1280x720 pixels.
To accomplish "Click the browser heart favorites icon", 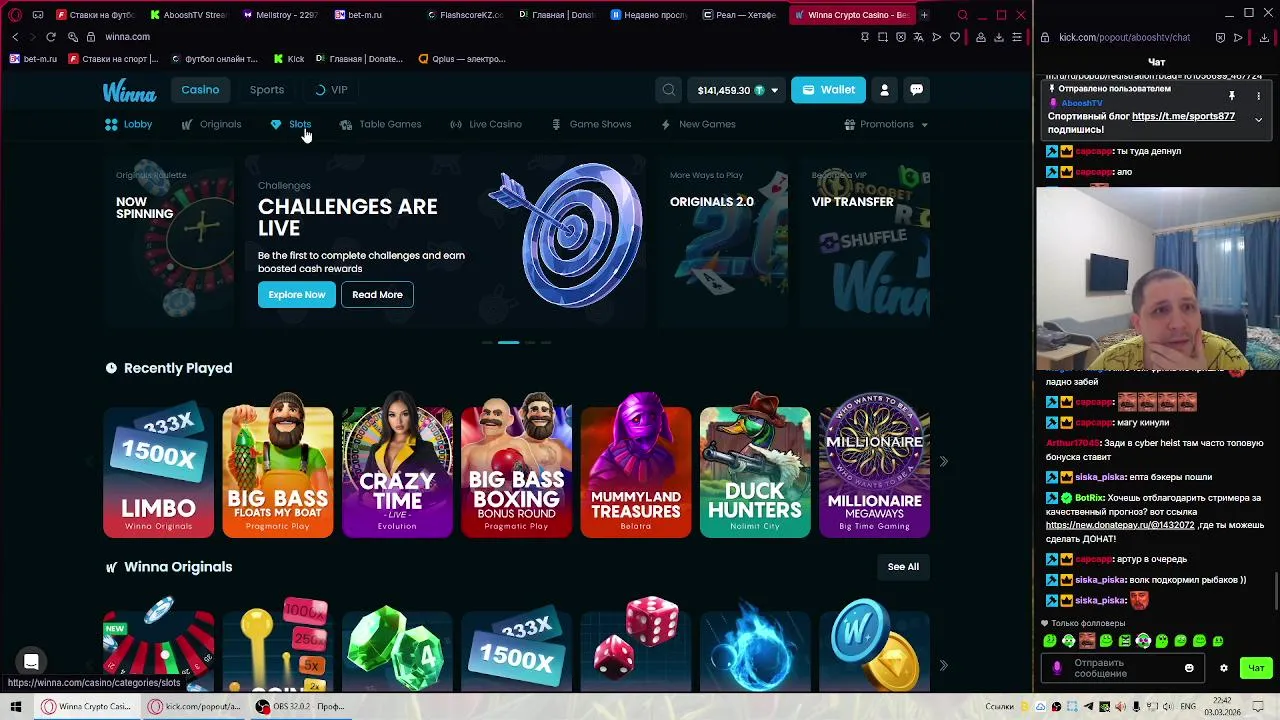I will (x=954, y=37).
